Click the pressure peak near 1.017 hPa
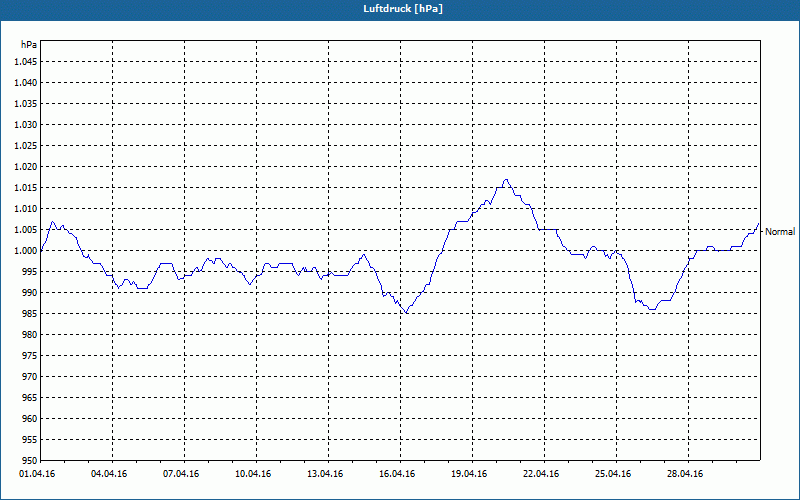Image resolution: width=800 pixels, height=500 pixels. pos(506,179)
